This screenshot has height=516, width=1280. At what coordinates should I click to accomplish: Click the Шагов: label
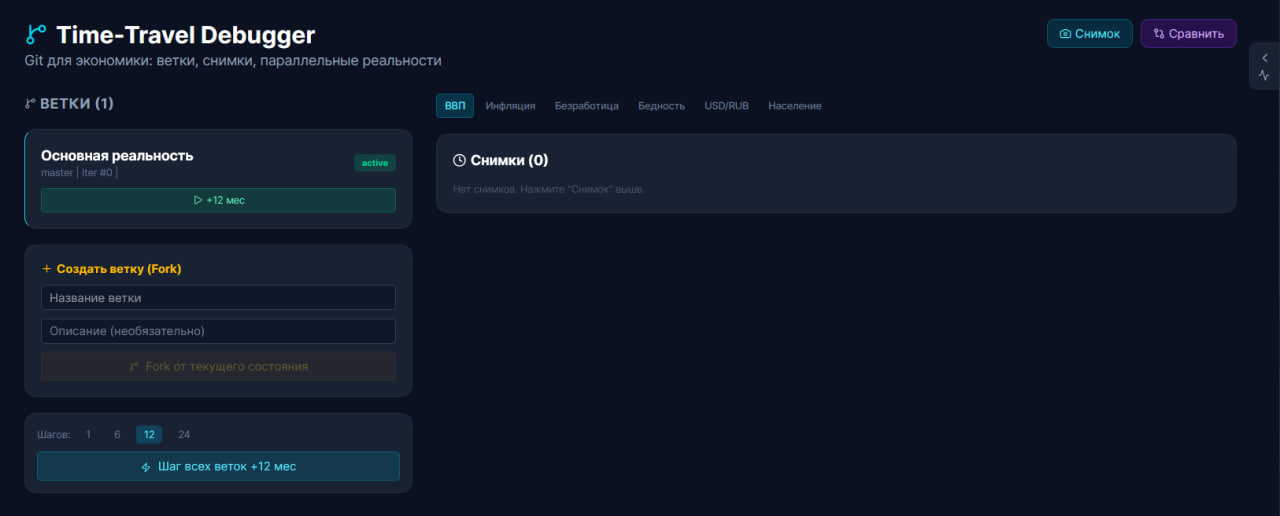coord(54,435)
